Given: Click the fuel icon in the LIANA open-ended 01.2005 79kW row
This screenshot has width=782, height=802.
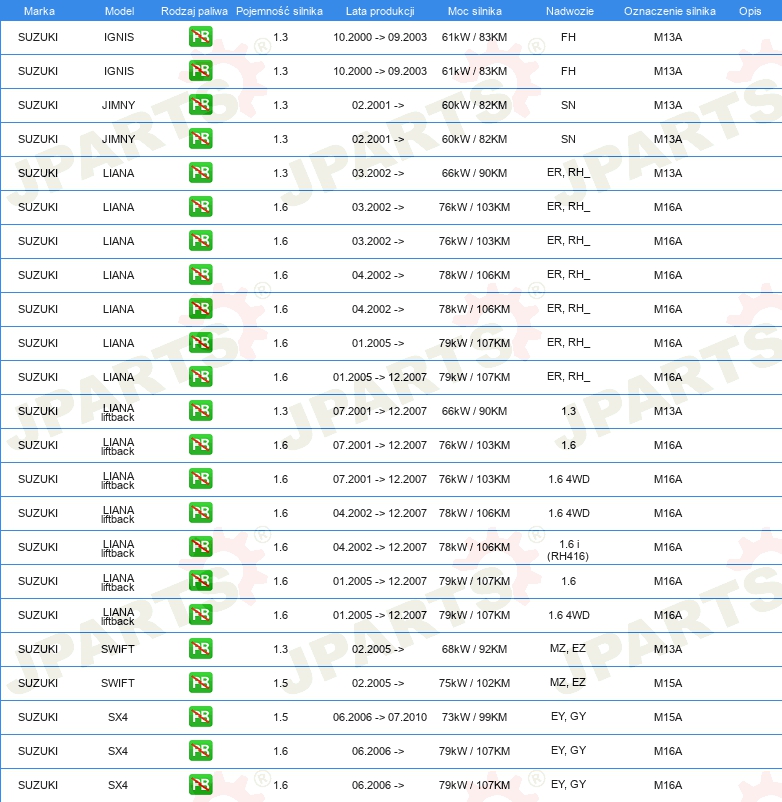Looking at the screenshot, I should tap(200, 343).
